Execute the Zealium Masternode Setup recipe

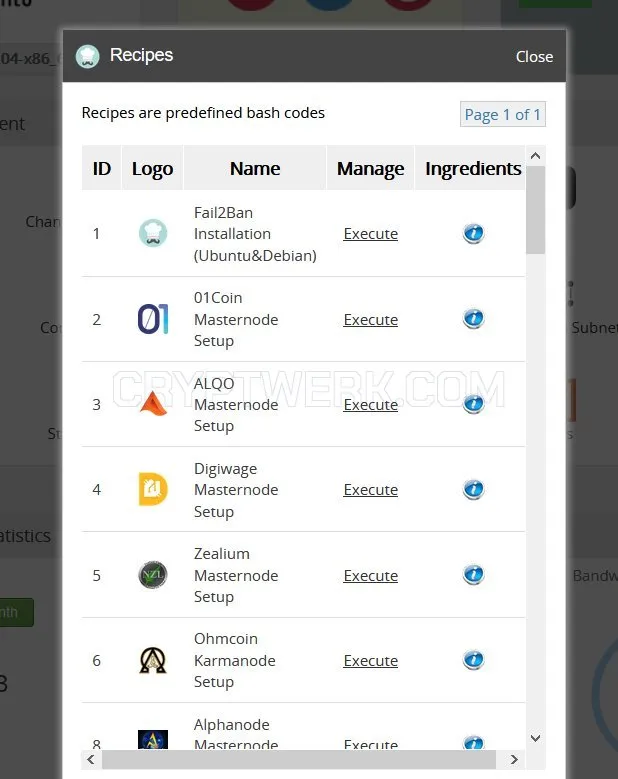pos(371,576)
